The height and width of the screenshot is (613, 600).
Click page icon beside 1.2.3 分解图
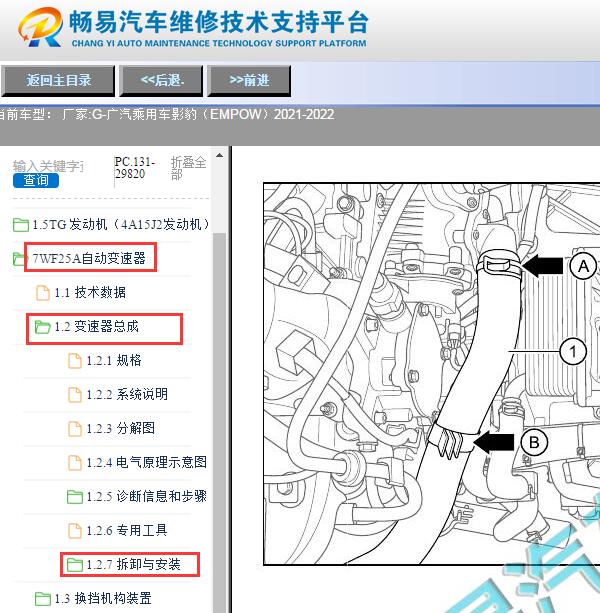[x=75, y=429]
